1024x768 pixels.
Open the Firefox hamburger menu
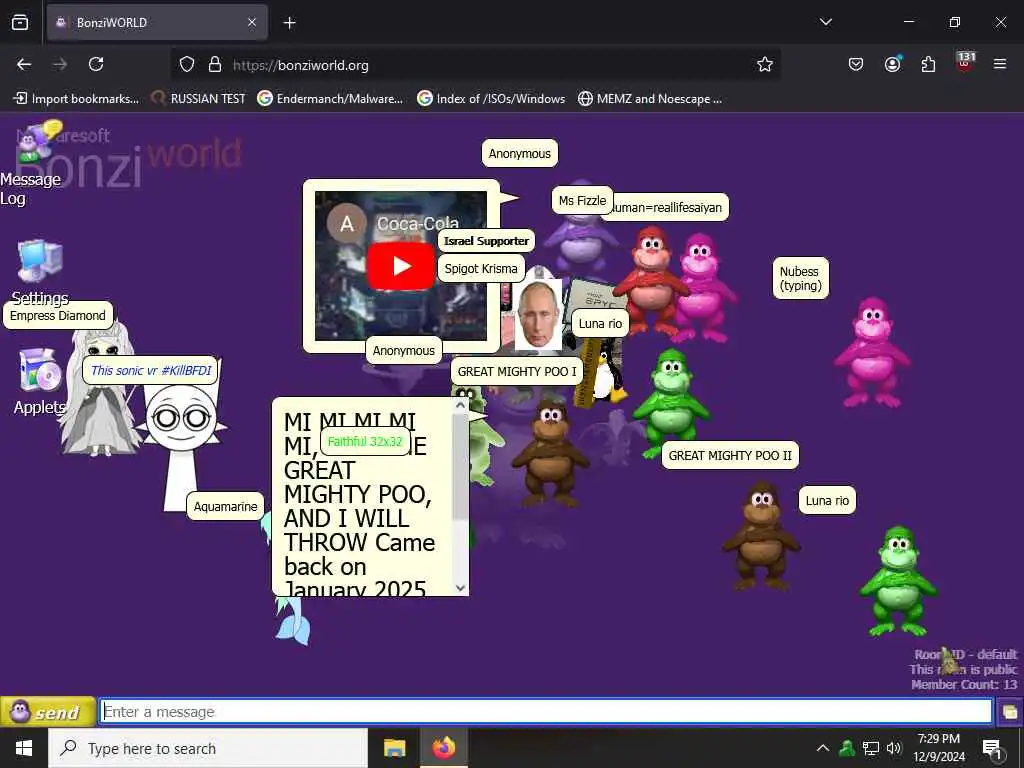pos(1000,64)
